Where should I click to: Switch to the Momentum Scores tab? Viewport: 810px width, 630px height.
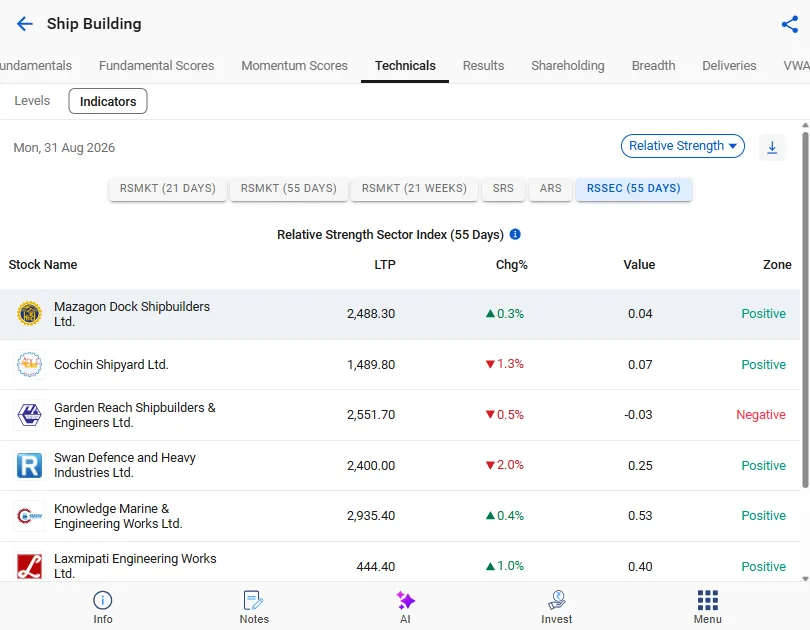[x=294, y=66]
